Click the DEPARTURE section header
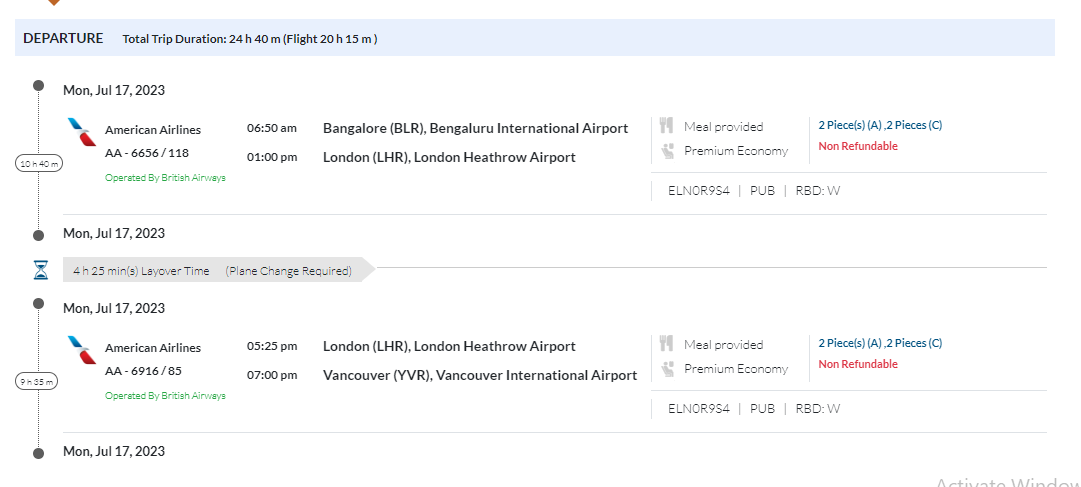Screen dimensions: 1081x487 (63, 38)
